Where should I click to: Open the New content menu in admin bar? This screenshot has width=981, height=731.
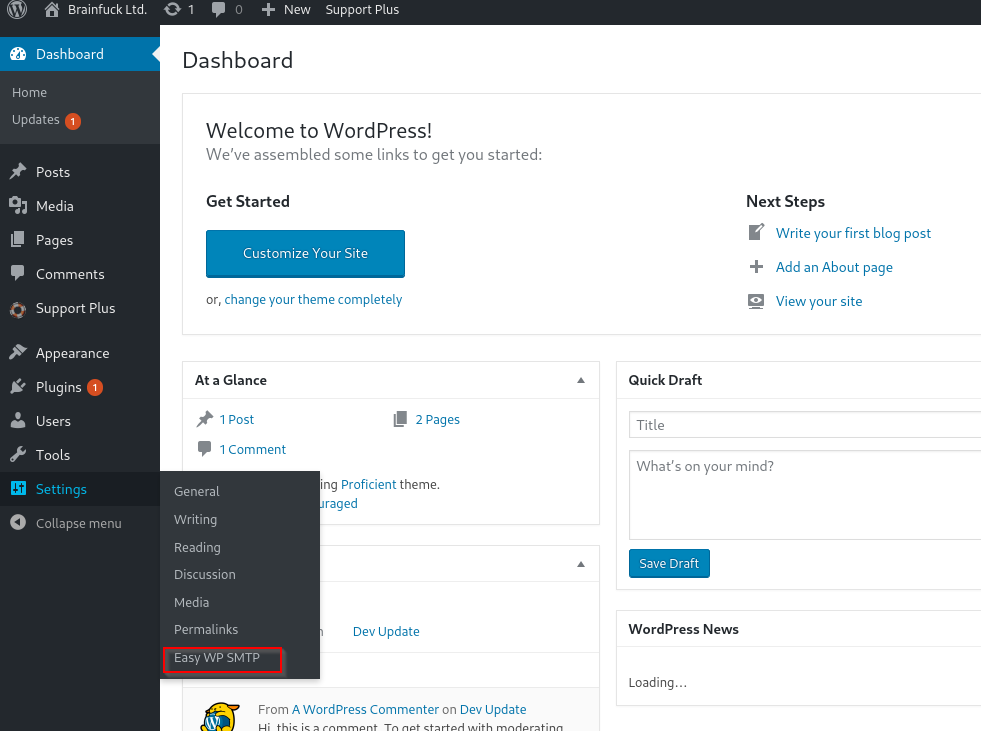pos(286,10)
